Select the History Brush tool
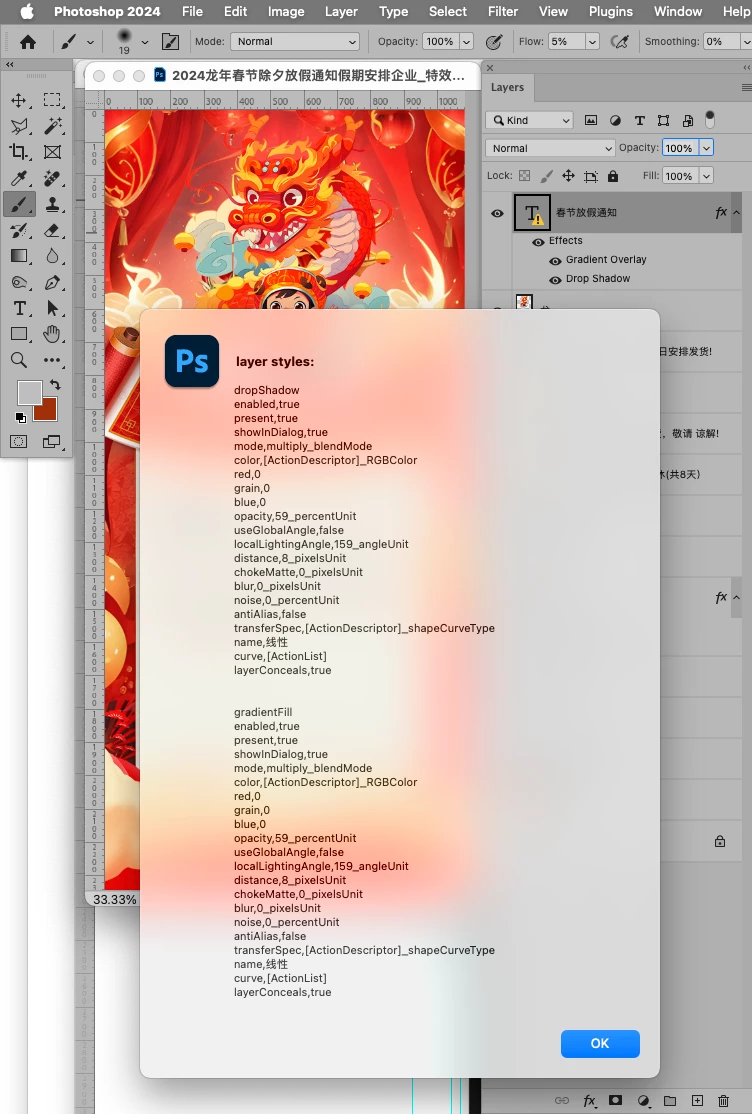752x1114 pixels. click(x=19, y=230)
